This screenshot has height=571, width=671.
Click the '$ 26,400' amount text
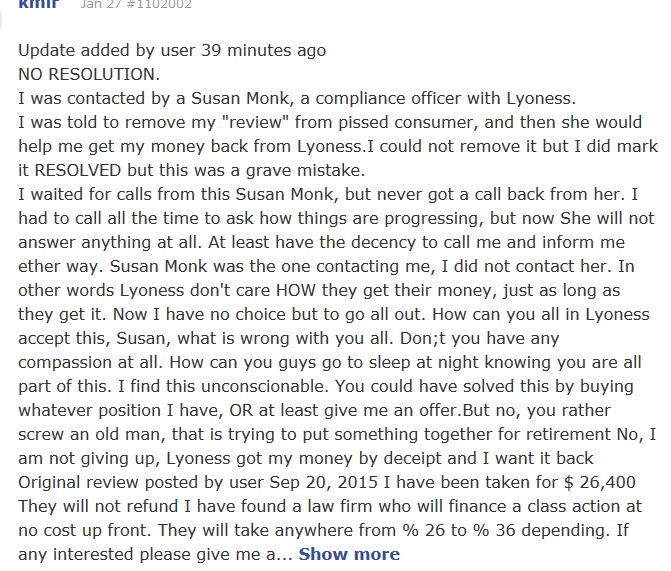tap(600, 482)
